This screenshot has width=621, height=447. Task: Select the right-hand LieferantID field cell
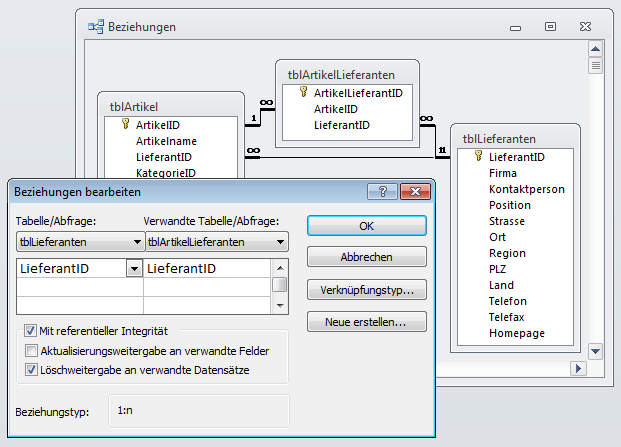(x=207, y=268)
